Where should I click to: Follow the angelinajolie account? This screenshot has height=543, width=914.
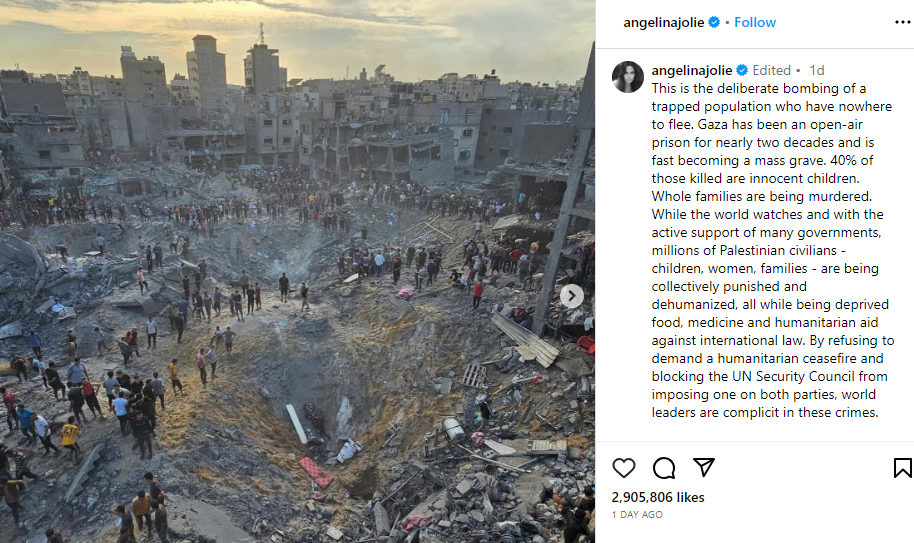755,22
